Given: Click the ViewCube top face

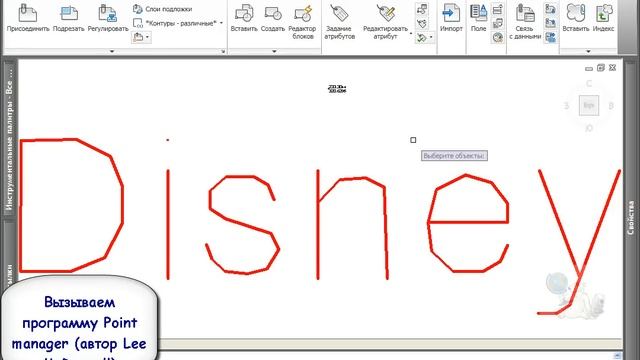Looking at the screenshot, I should [x=589, y=105].
